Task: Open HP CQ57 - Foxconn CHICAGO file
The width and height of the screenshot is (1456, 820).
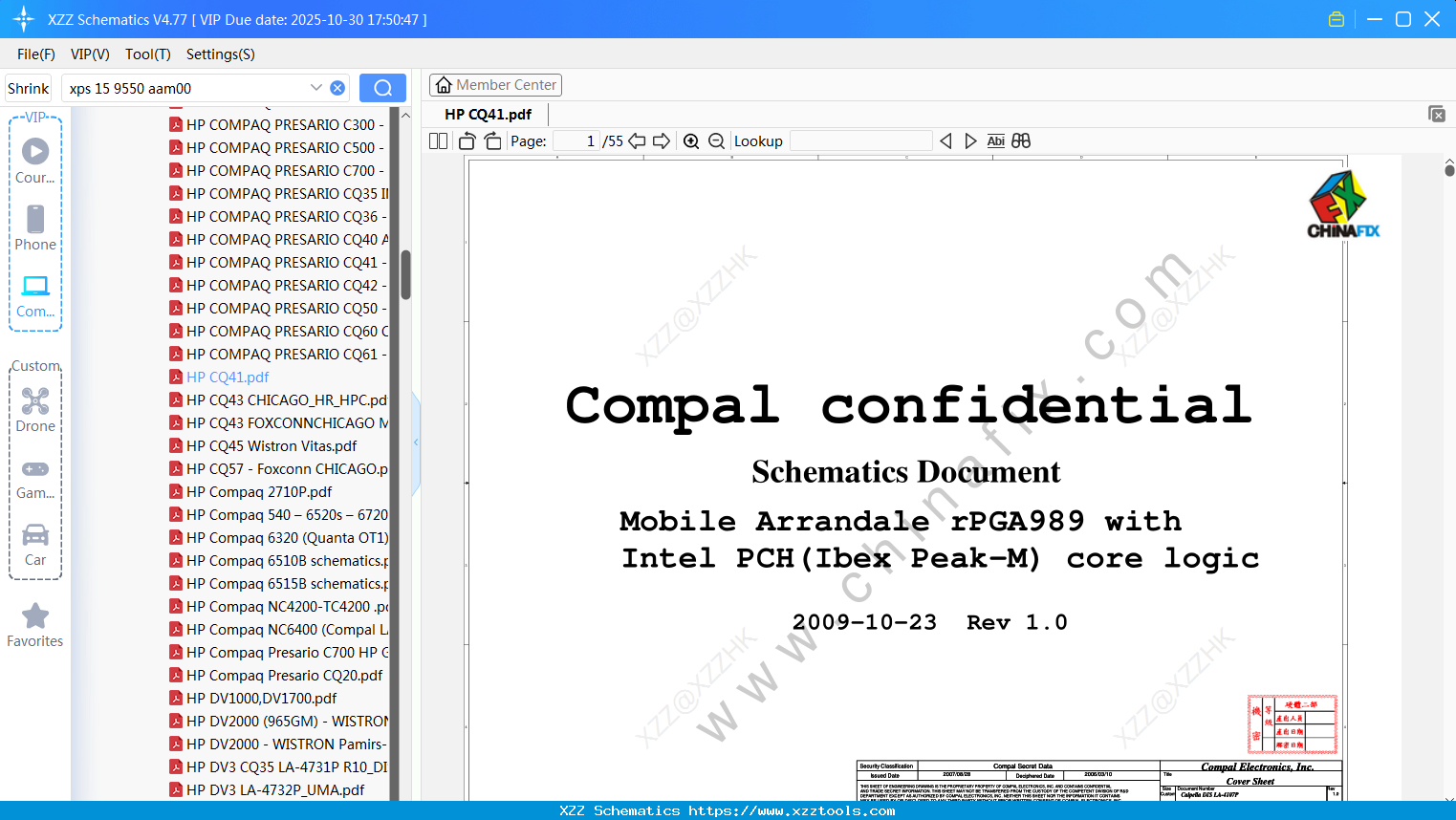Action: pos(278,468)
